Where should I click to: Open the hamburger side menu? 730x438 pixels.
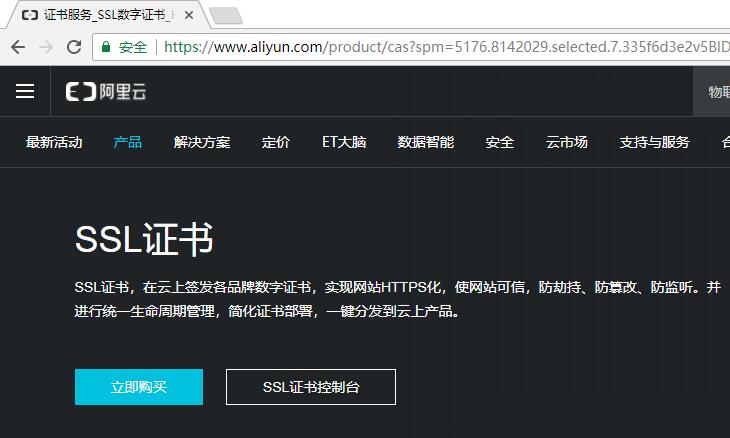pos(25,91)
